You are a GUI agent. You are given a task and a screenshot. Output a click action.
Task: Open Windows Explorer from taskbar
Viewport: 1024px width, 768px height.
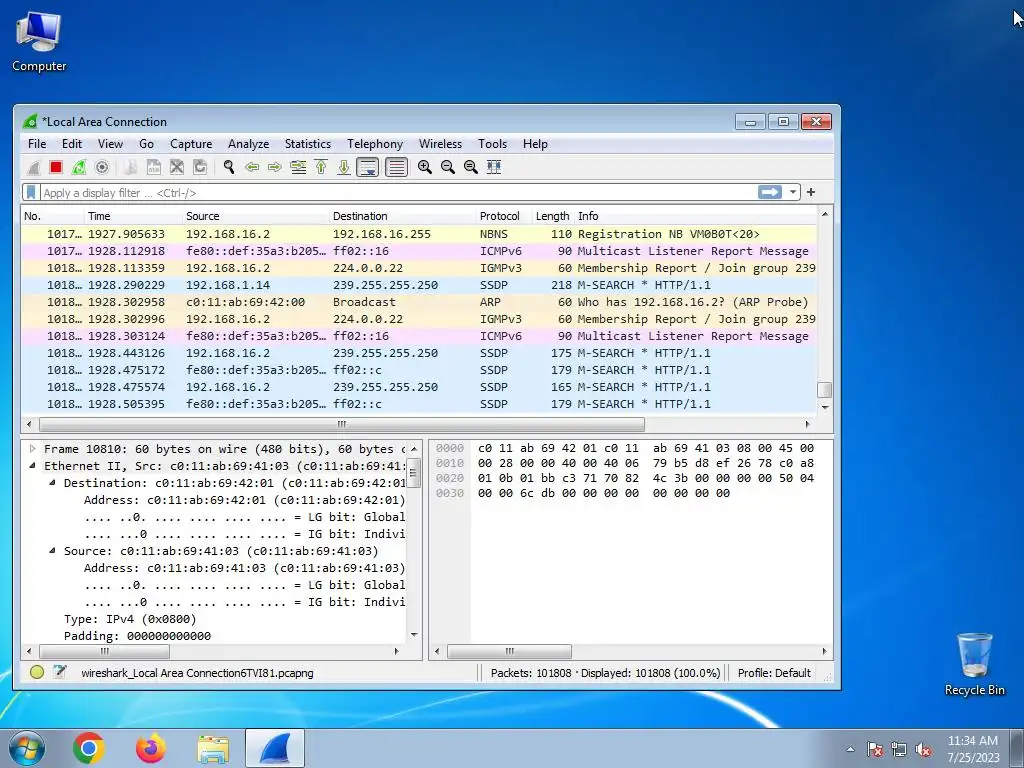coord(213,748)
